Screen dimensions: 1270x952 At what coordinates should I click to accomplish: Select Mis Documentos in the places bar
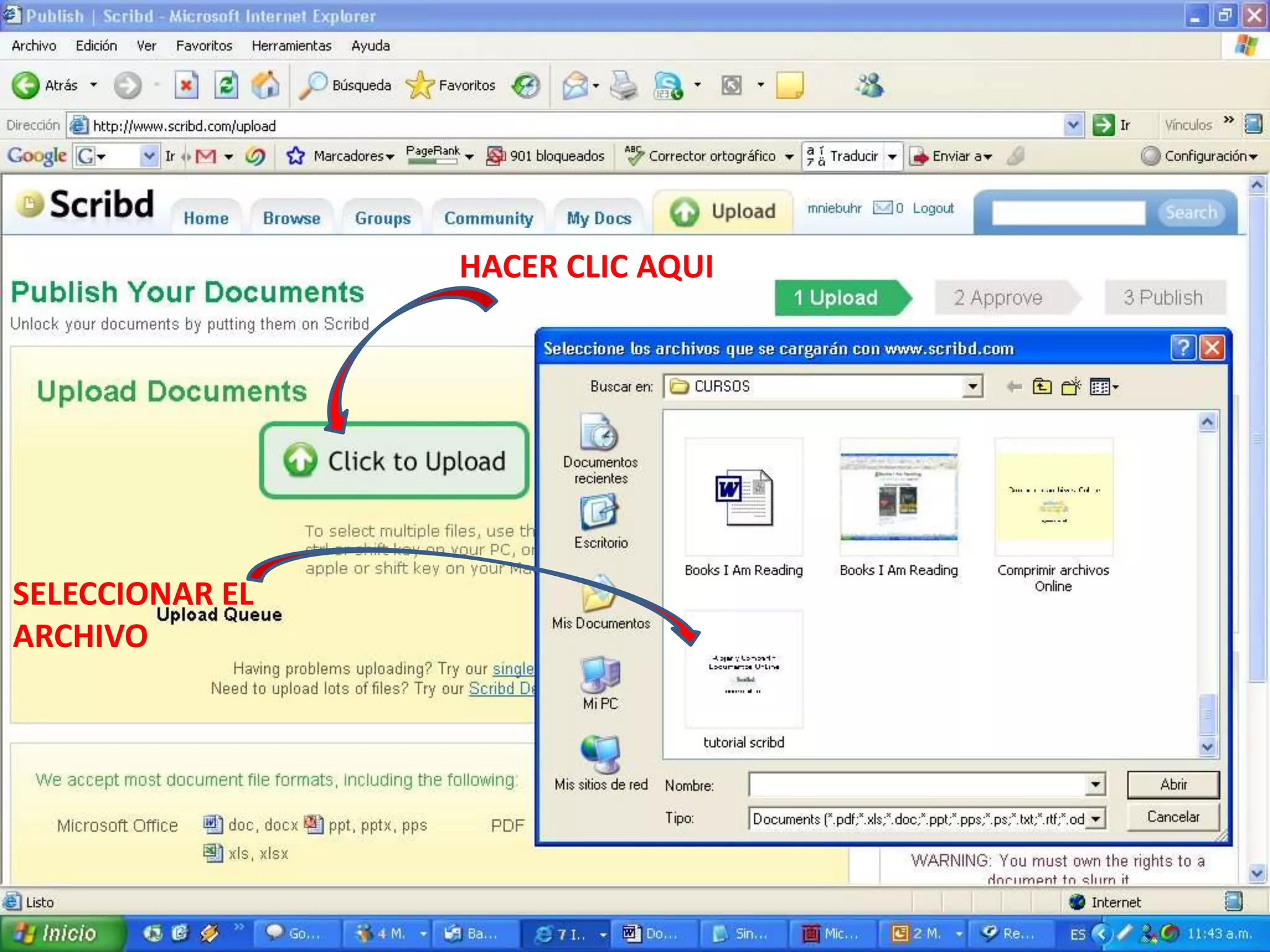pyautogui.click(x=600, y=602)
